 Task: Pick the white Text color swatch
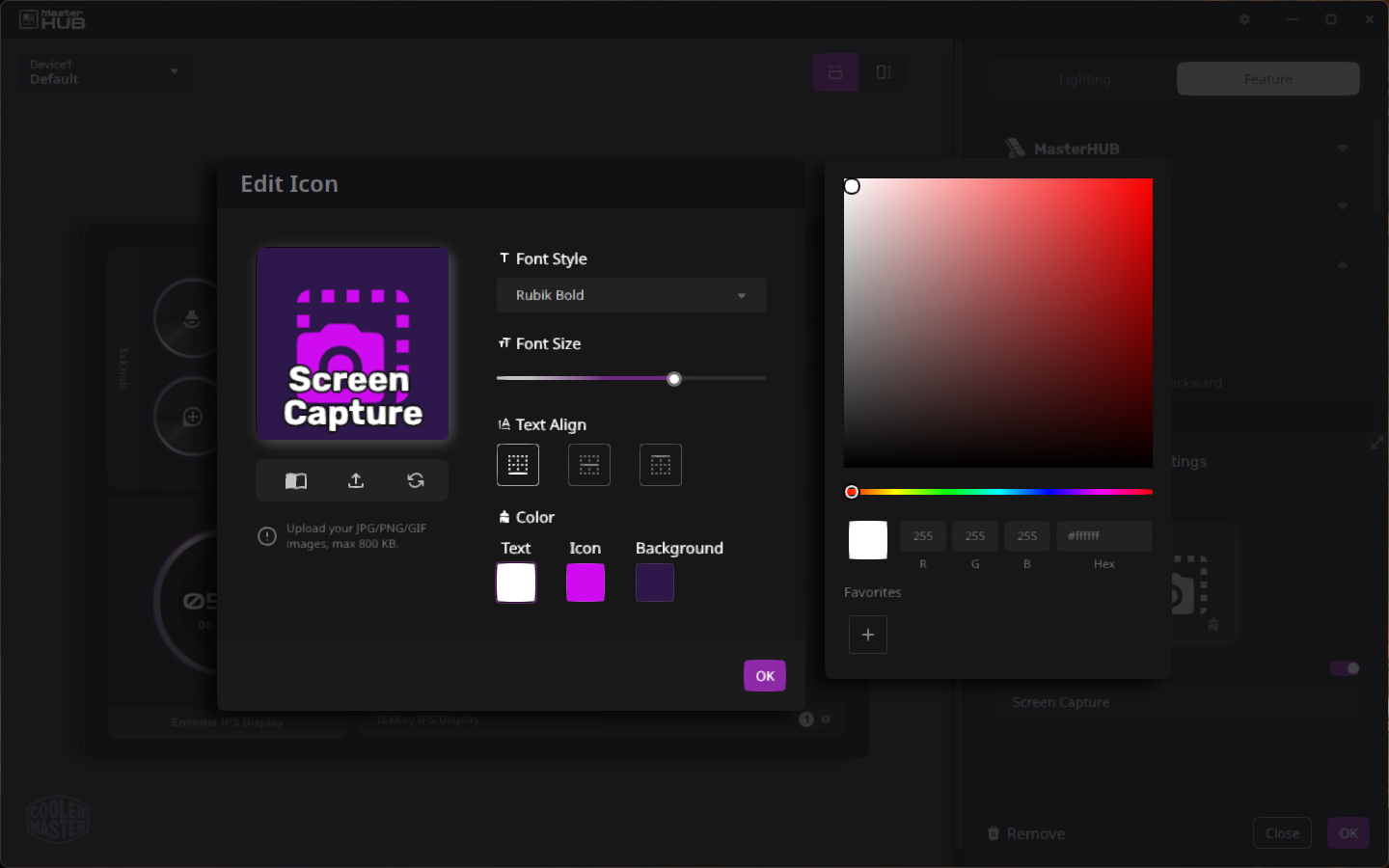pyautogui.click(x=516, y=583)
